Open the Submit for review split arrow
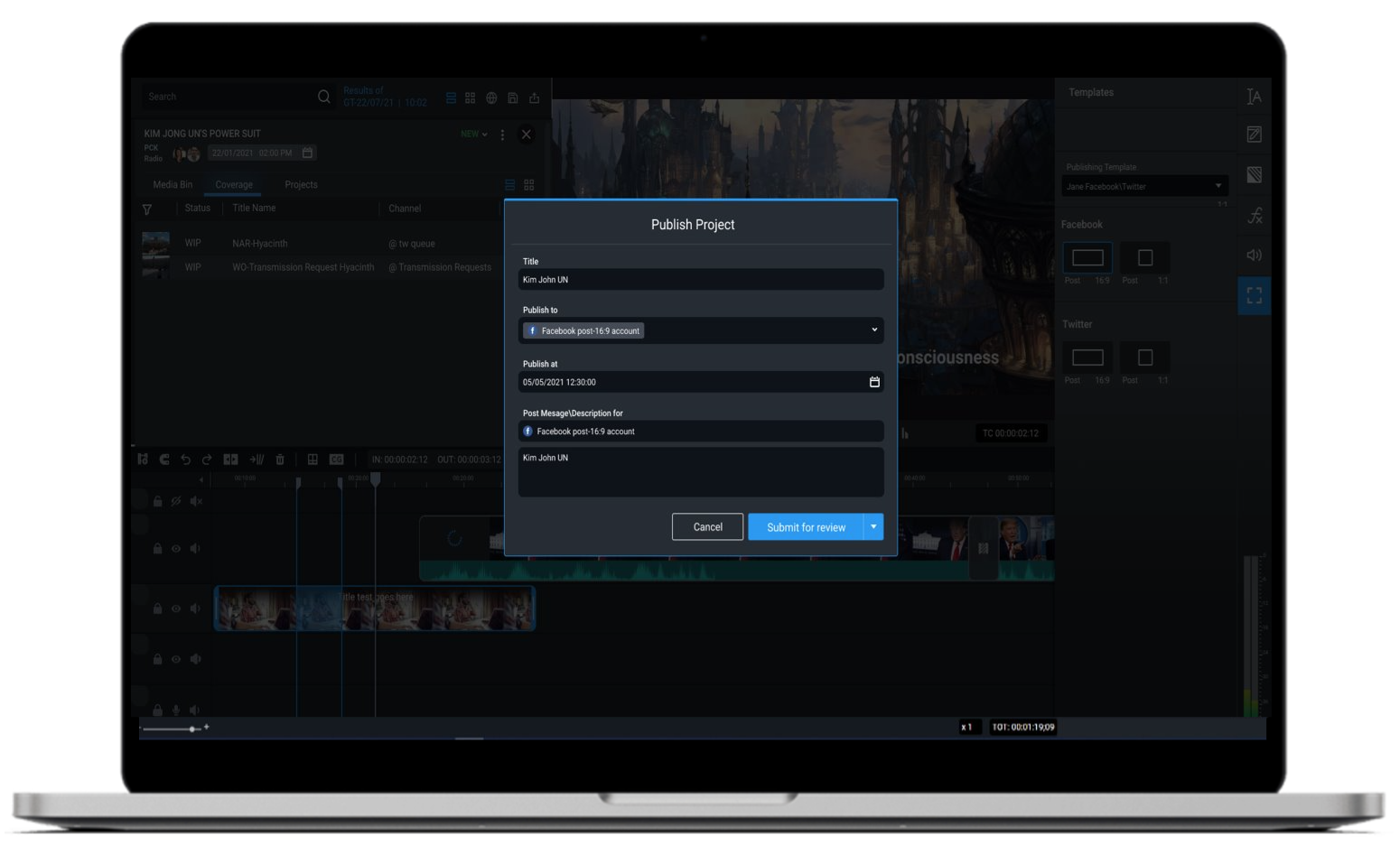The image size is (1400, 854). [x=873, y=527]
